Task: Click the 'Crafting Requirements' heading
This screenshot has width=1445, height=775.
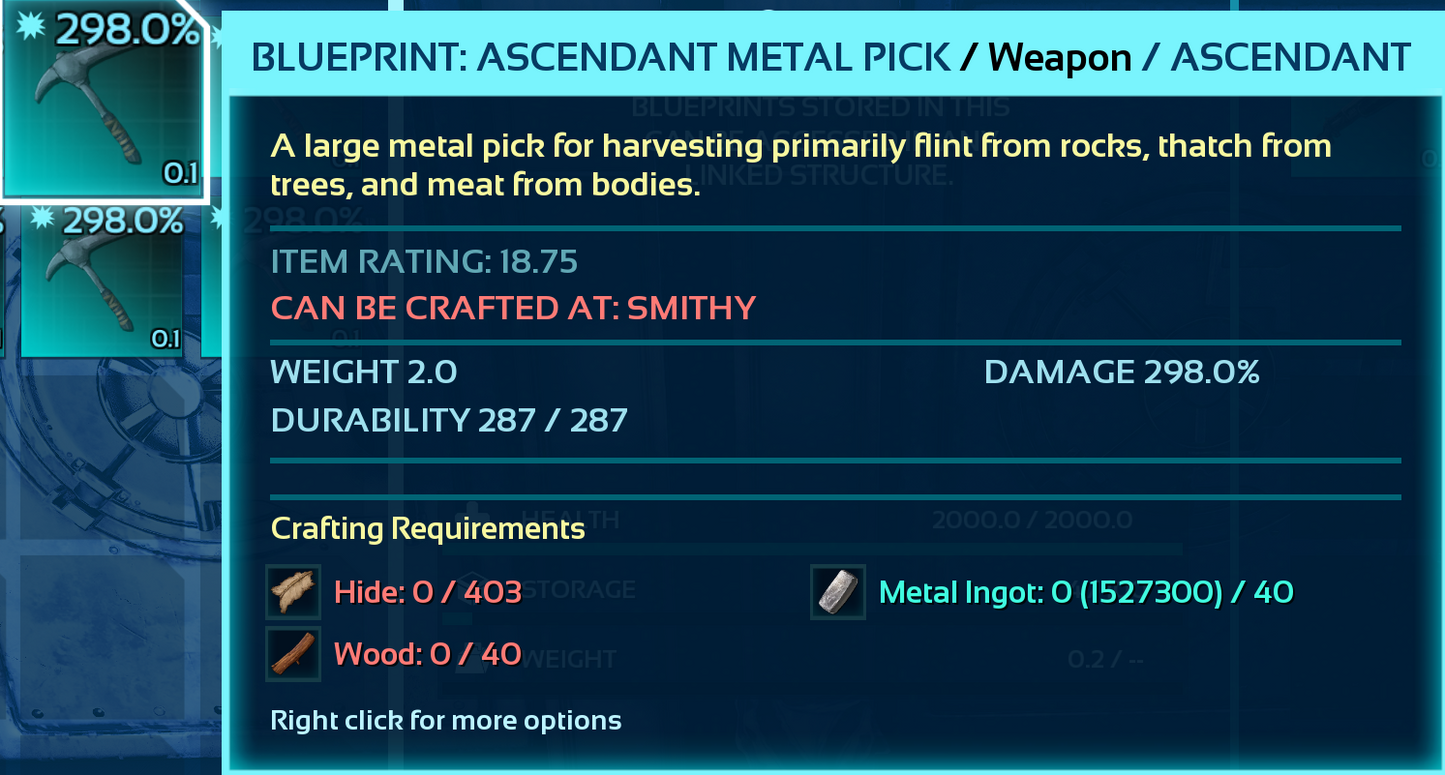Action: point(428,528)
